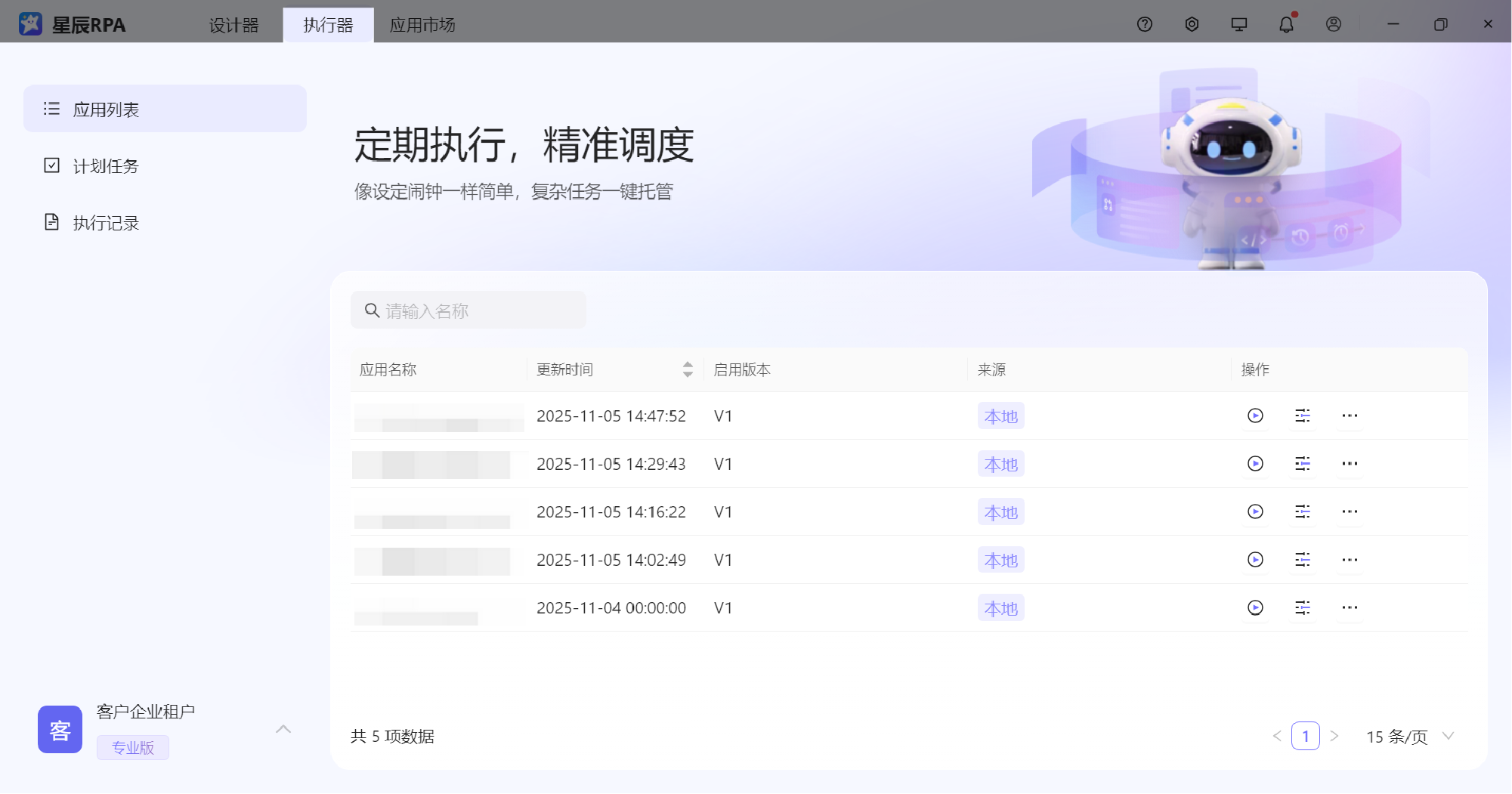Select page 1 in pagination
Image resolution: width=1512 pixels, height=794 pixels.
[x=1305, y=737]
